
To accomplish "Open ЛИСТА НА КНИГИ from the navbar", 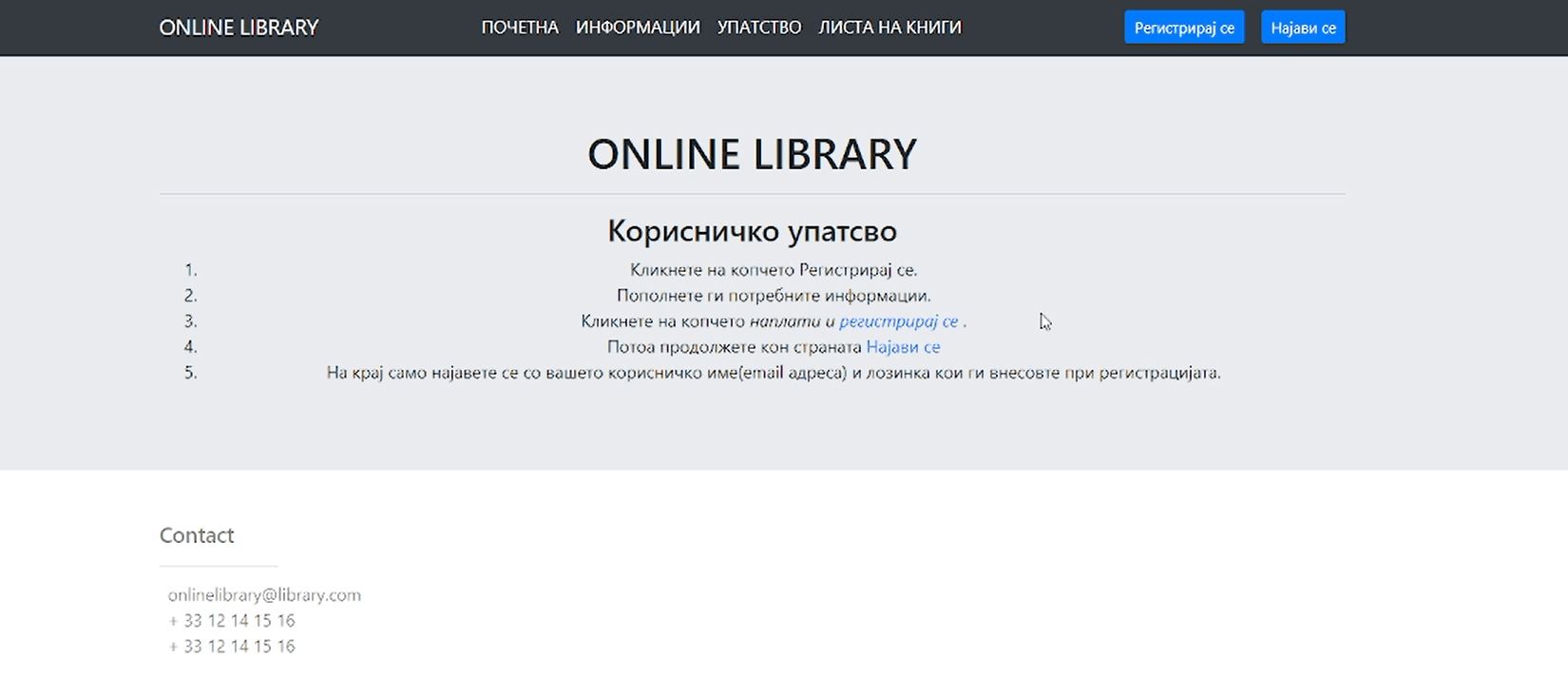I will pos(889,28).
